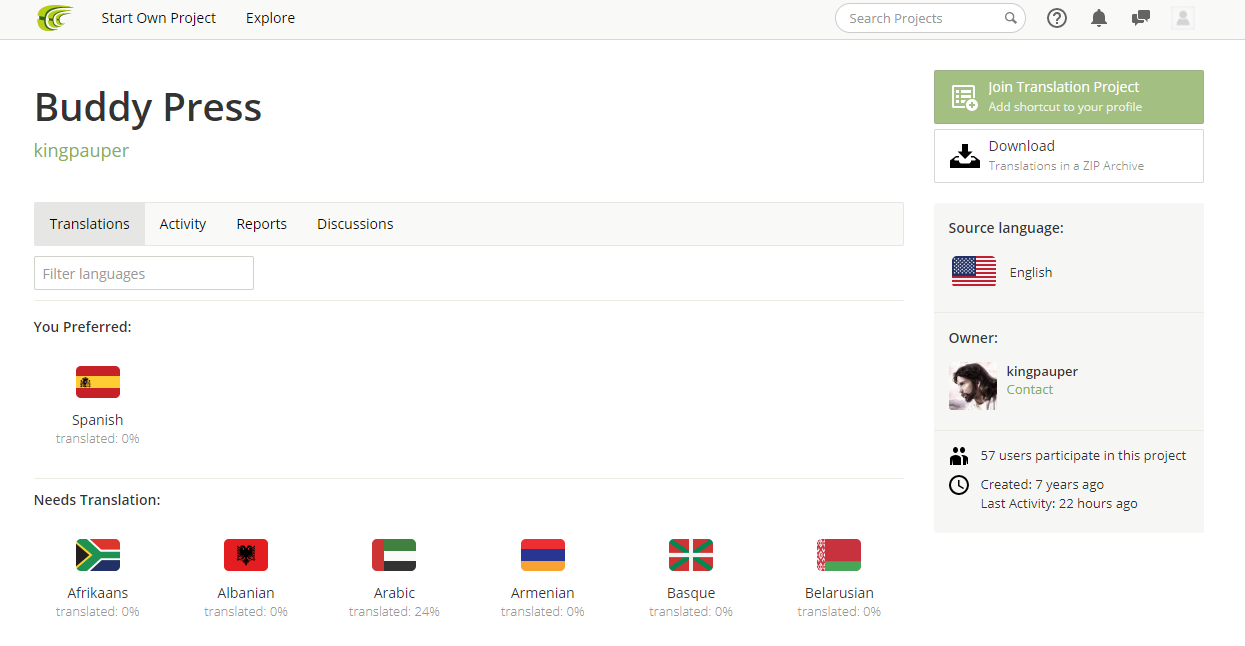
Task: Click the Buddy Press project title
Action: pos(148,107)
